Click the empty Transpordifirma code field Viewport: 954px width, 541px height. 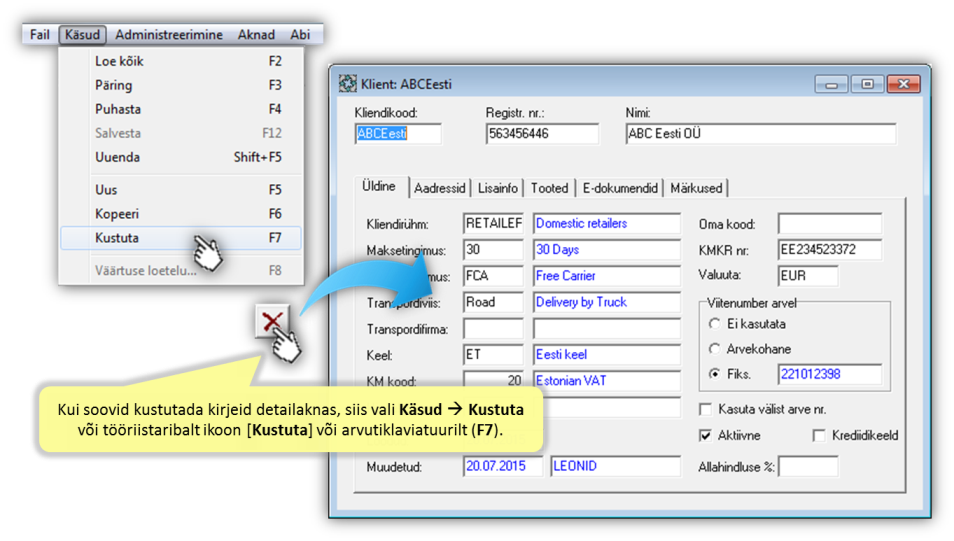[x=493, y=329]
